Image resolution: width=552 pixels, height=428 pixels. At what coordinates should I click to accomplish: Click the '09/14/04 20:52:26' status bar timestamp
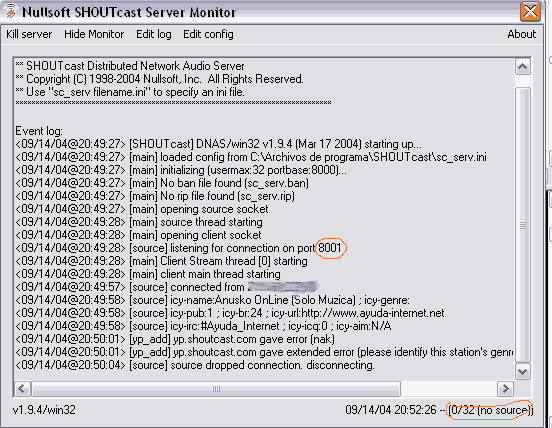pos(391,410)
